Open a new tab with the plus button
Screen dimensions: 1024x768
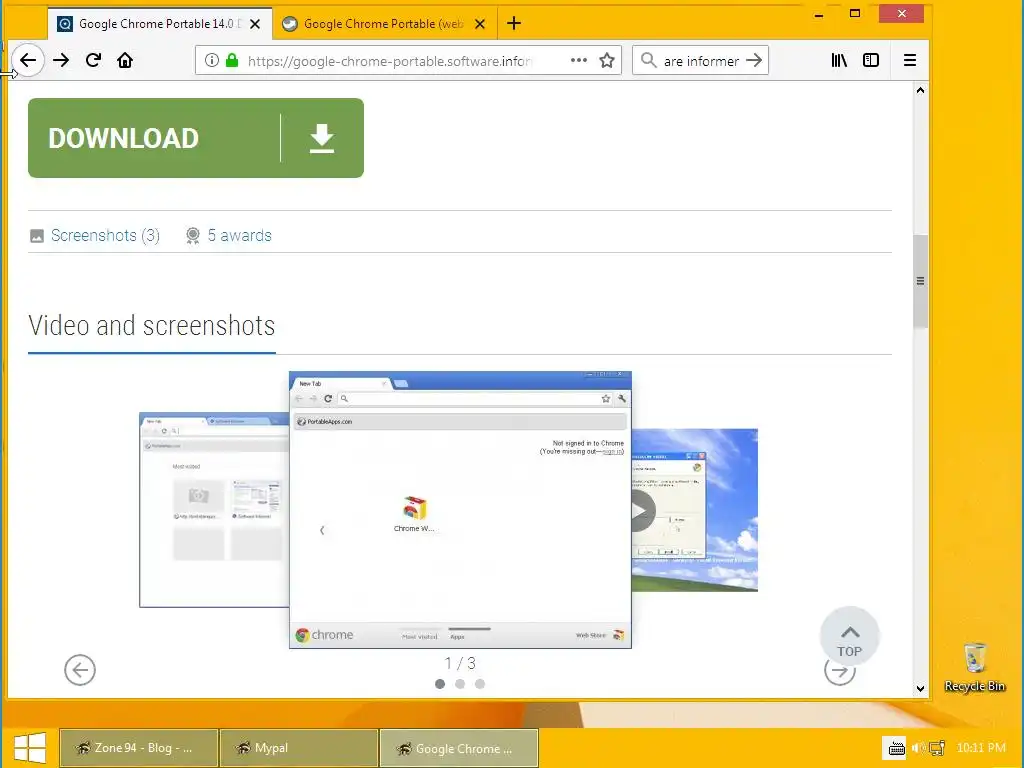click(514, 24)
